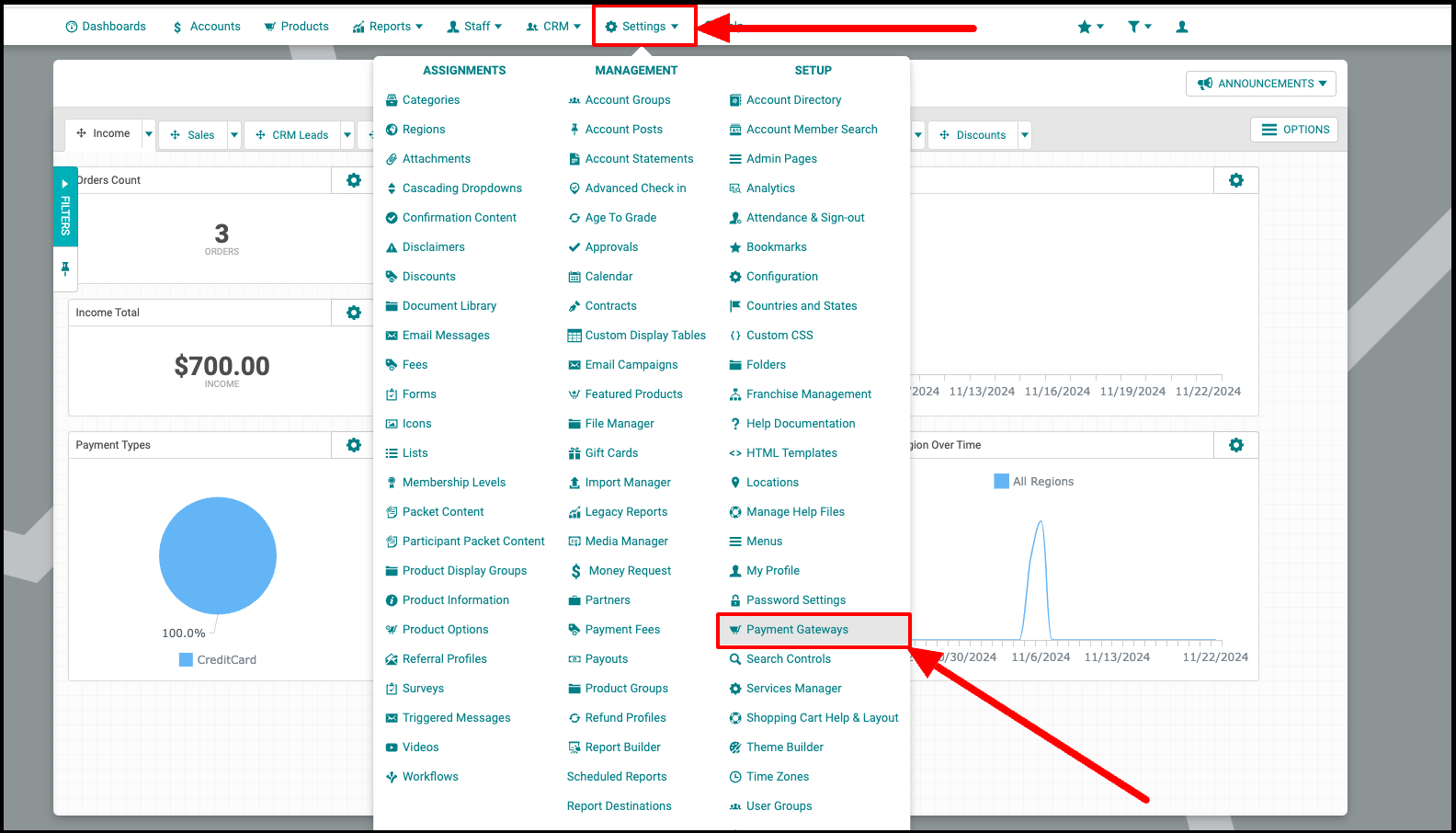Open User Groups under Setup

[770, 806]
